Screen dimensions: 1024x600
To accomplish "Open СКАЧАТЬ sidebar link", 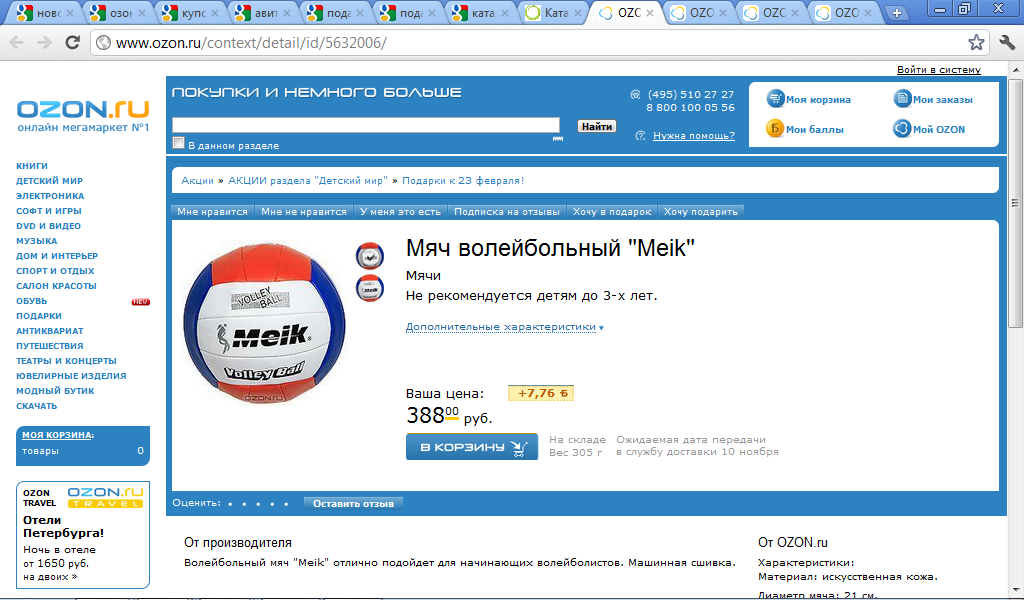I will [37, 406].
